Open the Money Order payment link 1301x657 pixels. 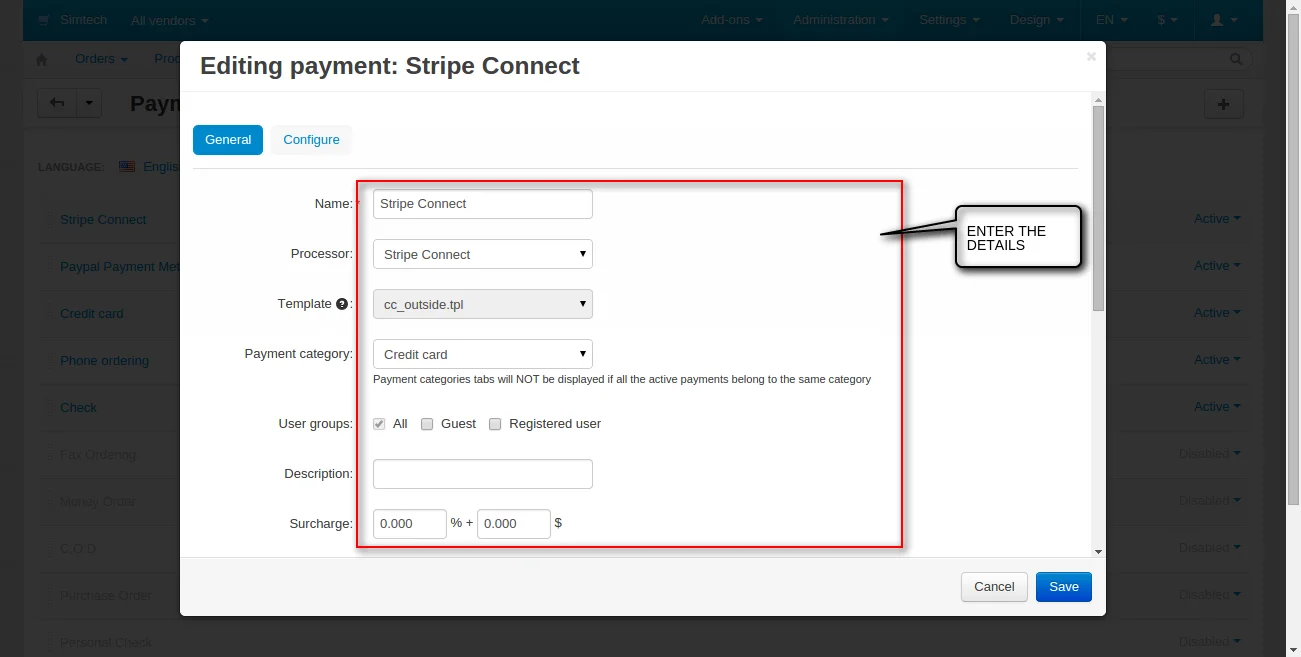[x=97, y=502]
